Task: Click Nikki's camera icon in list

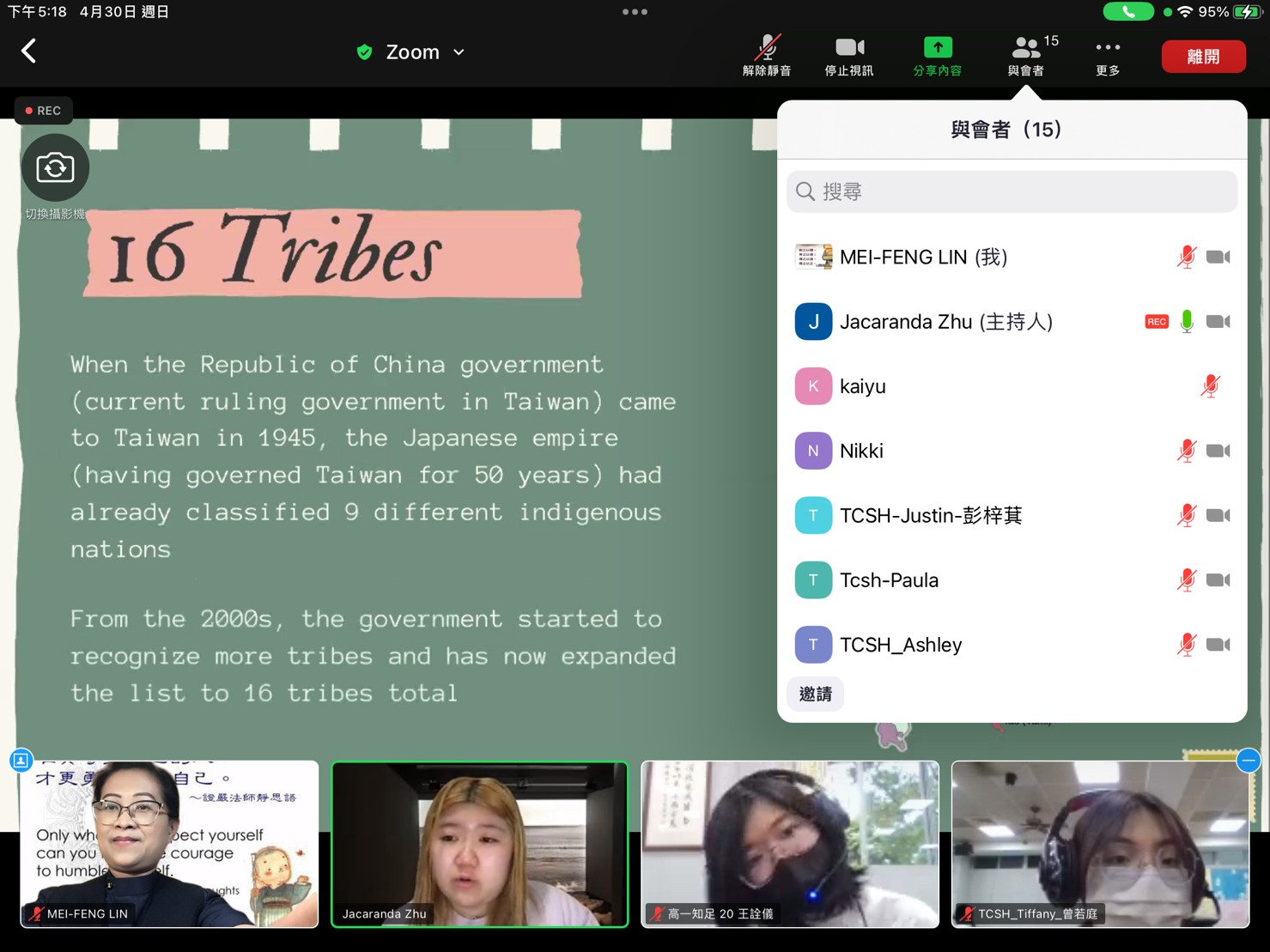Action: coord(1218,451)
